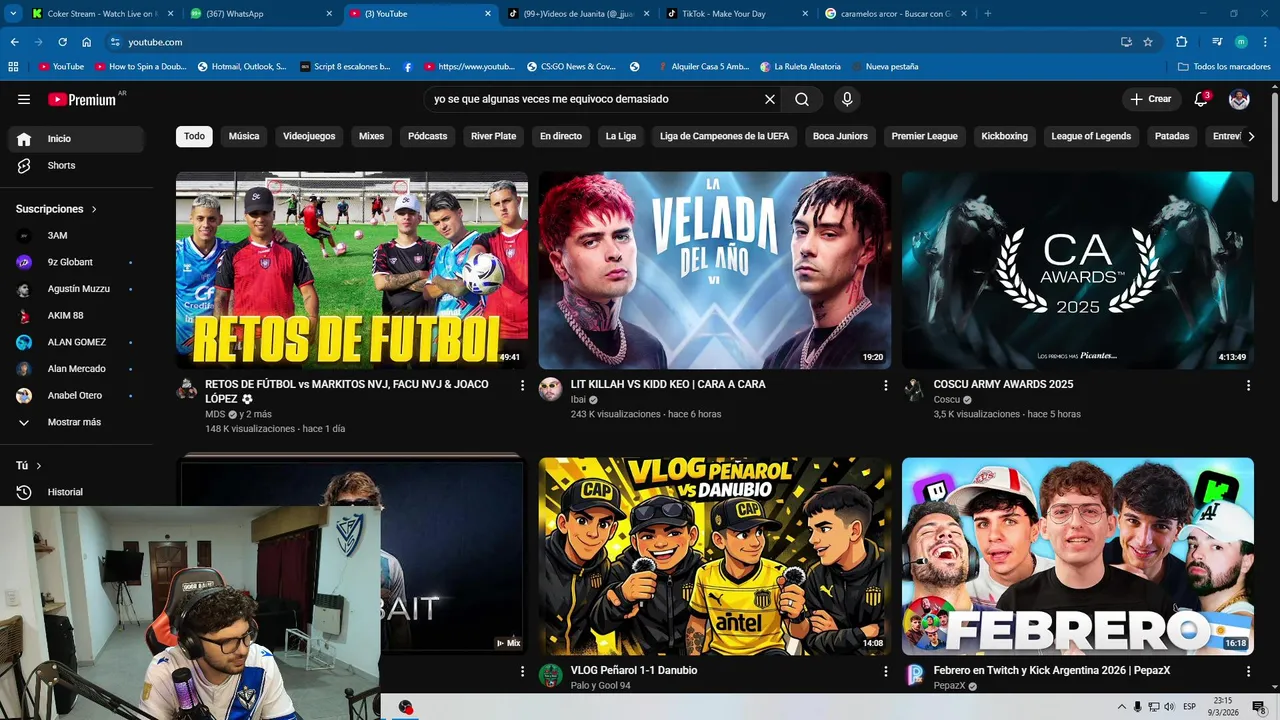Open the account avatar menu
Viewport: 1280px width, 720px height.
[1239, 99]
